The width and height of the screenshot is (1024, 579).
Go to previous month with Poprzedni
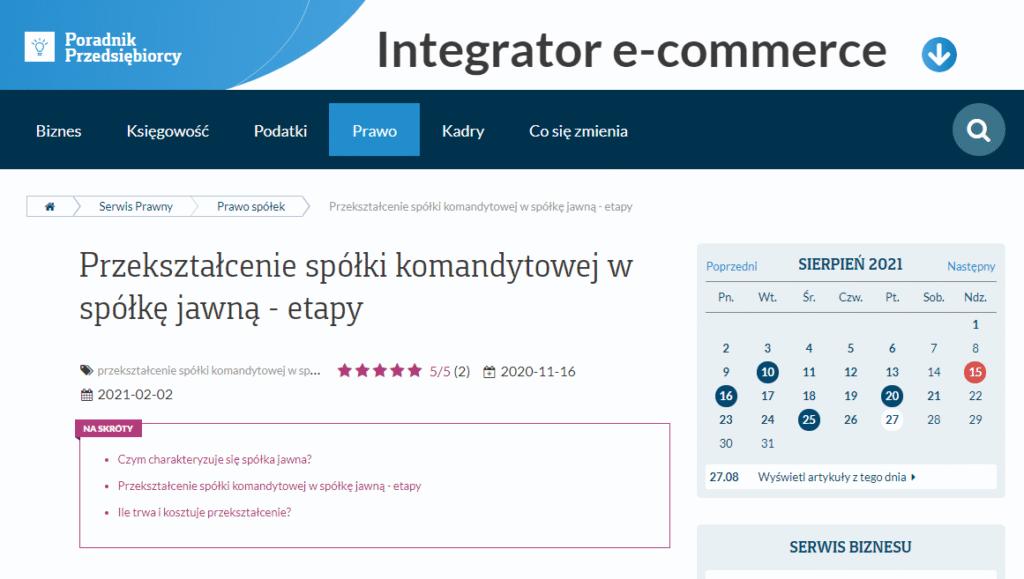(731, 266)
